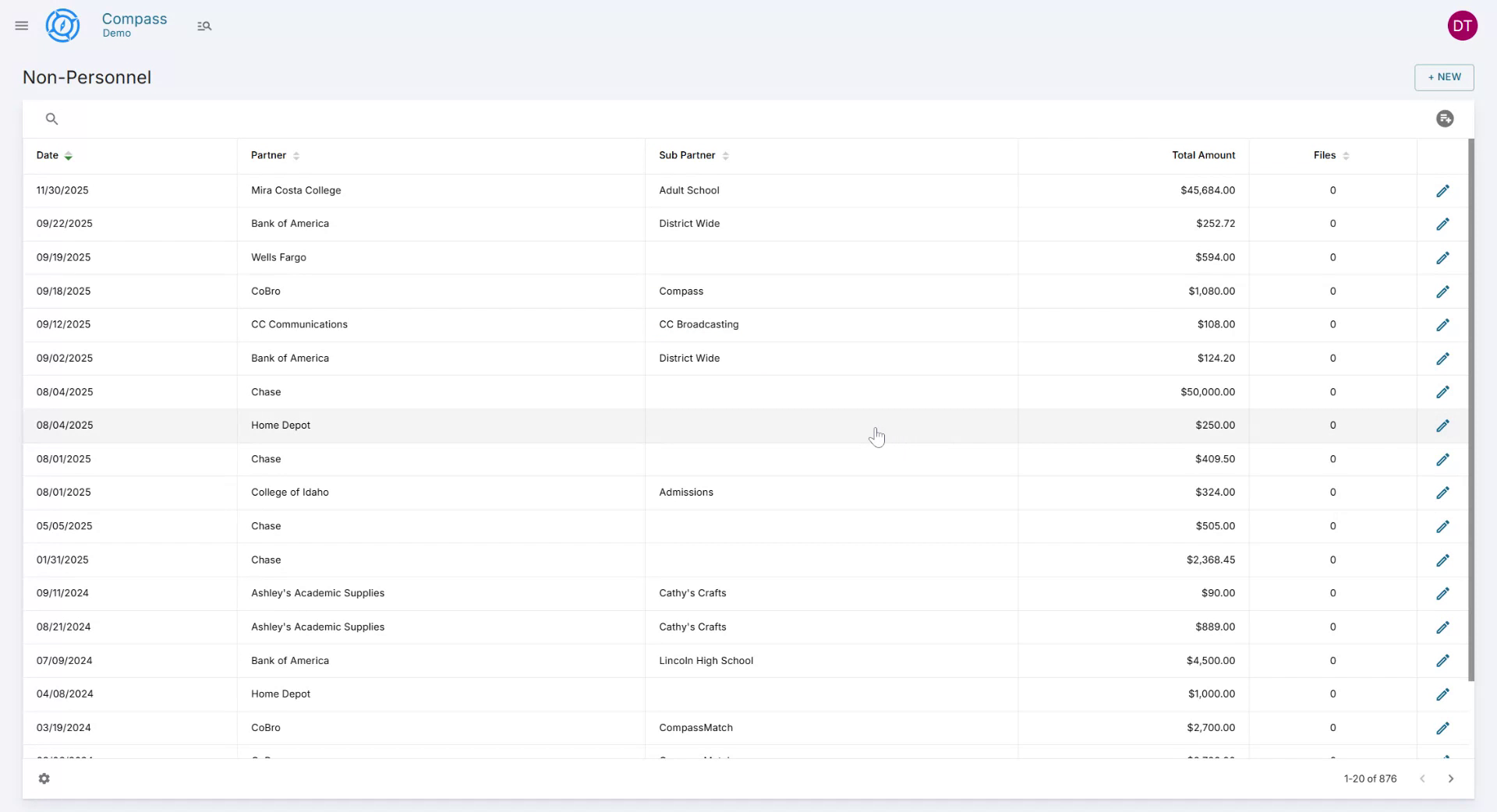Edit the Mira Costa College entry with the pencil
The height and width of the screenshot is (812, 1497).
click(x=1443, y=190)
